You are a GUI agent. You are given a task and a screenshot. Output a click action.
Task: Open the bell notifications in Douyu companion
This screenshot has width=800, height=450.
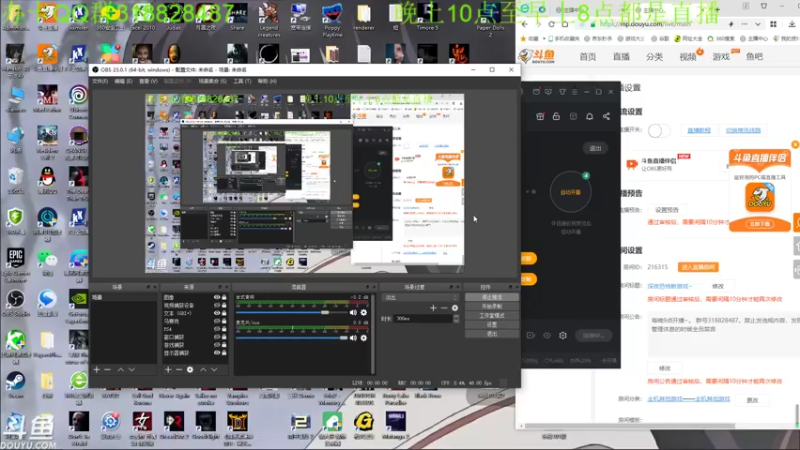[x=589, y=116]
